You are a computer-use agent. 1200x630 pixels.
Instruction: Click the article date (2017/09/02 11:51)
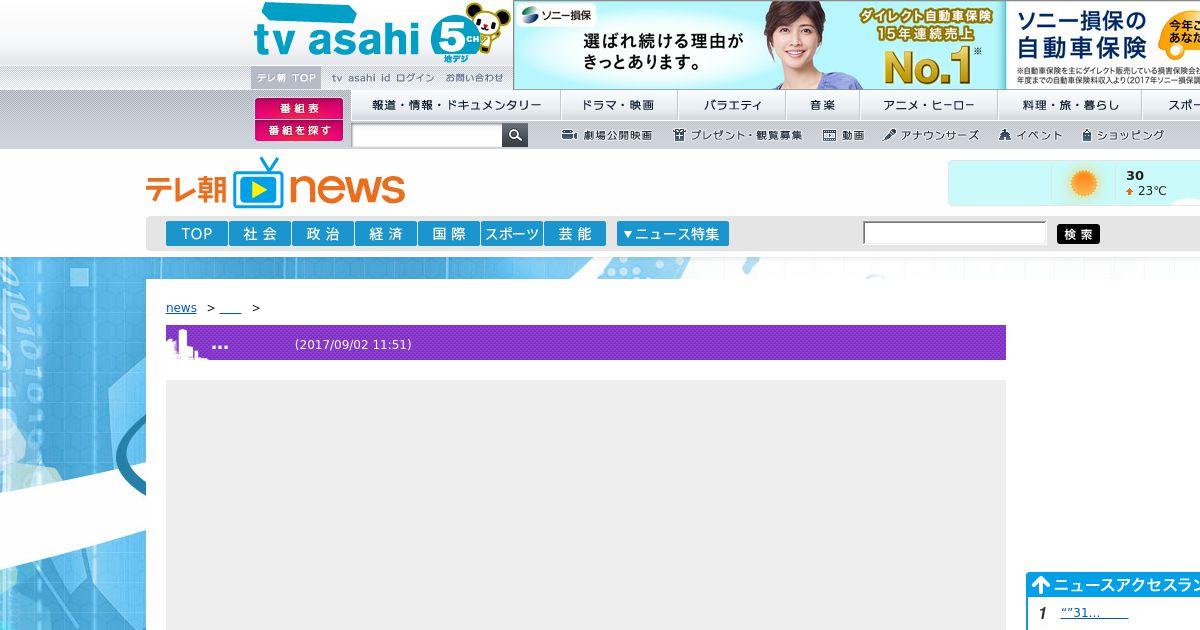[x=353, y=344]
